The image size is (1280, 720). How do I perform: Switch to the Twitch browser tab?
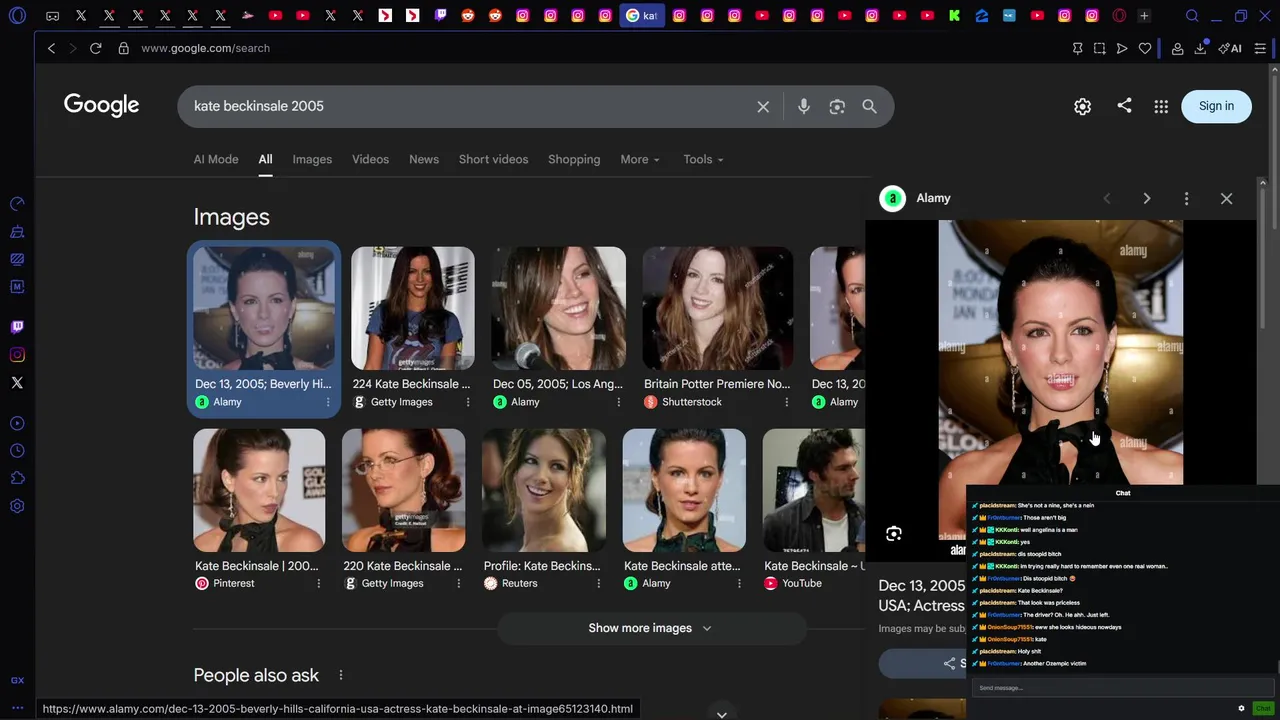[x=440, y=16]
